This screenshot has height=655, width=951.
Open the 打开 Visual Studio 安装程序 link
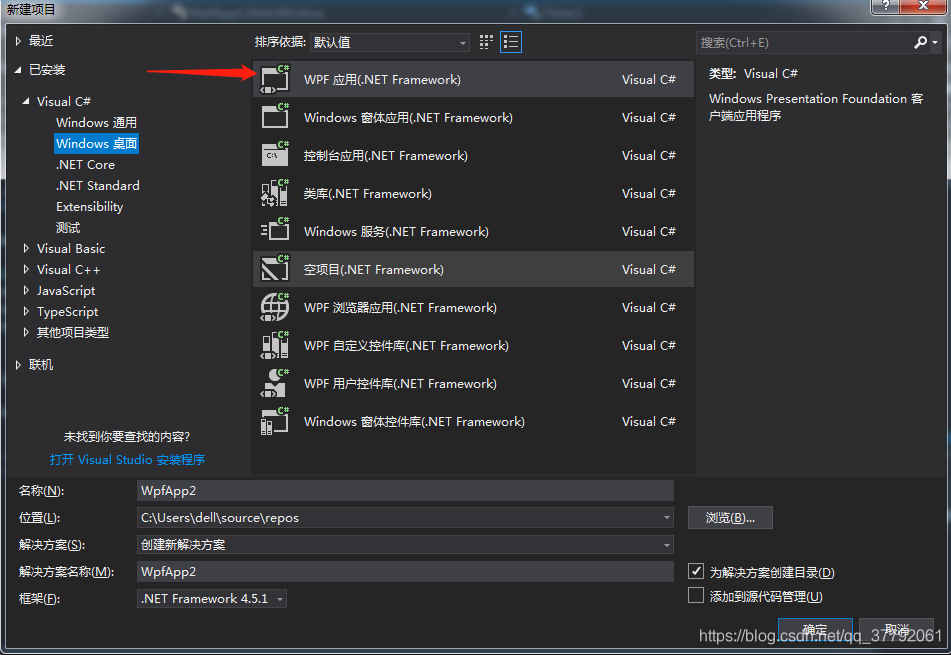127,460
